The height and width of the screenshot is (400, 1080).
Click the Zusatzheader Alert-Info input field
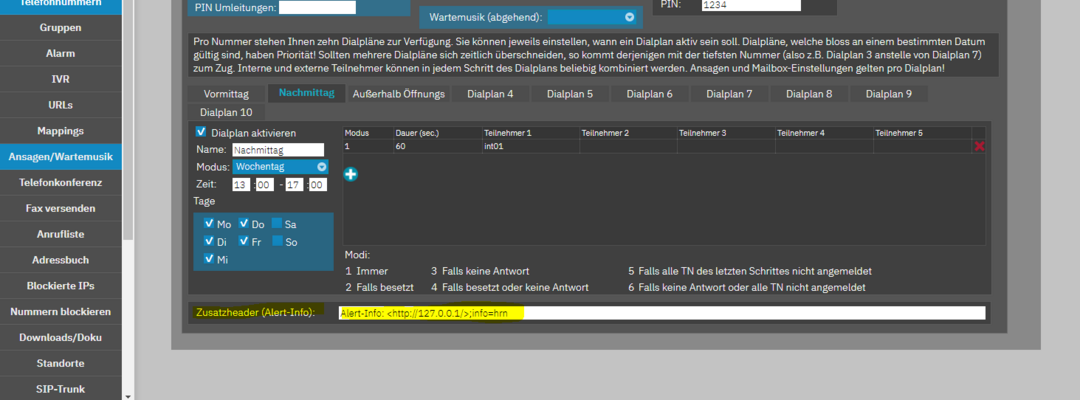pyautogui.click(x=662, y=313)
